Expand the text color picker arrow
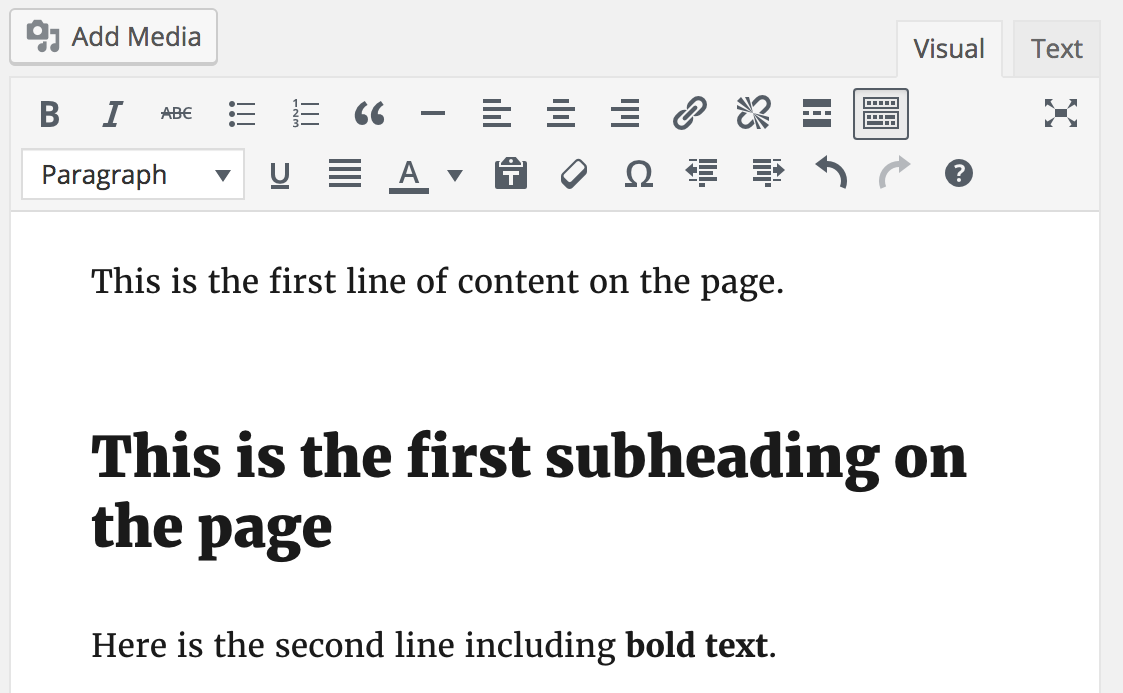This screenshot has width=1123, height=693. pos(455,176)
